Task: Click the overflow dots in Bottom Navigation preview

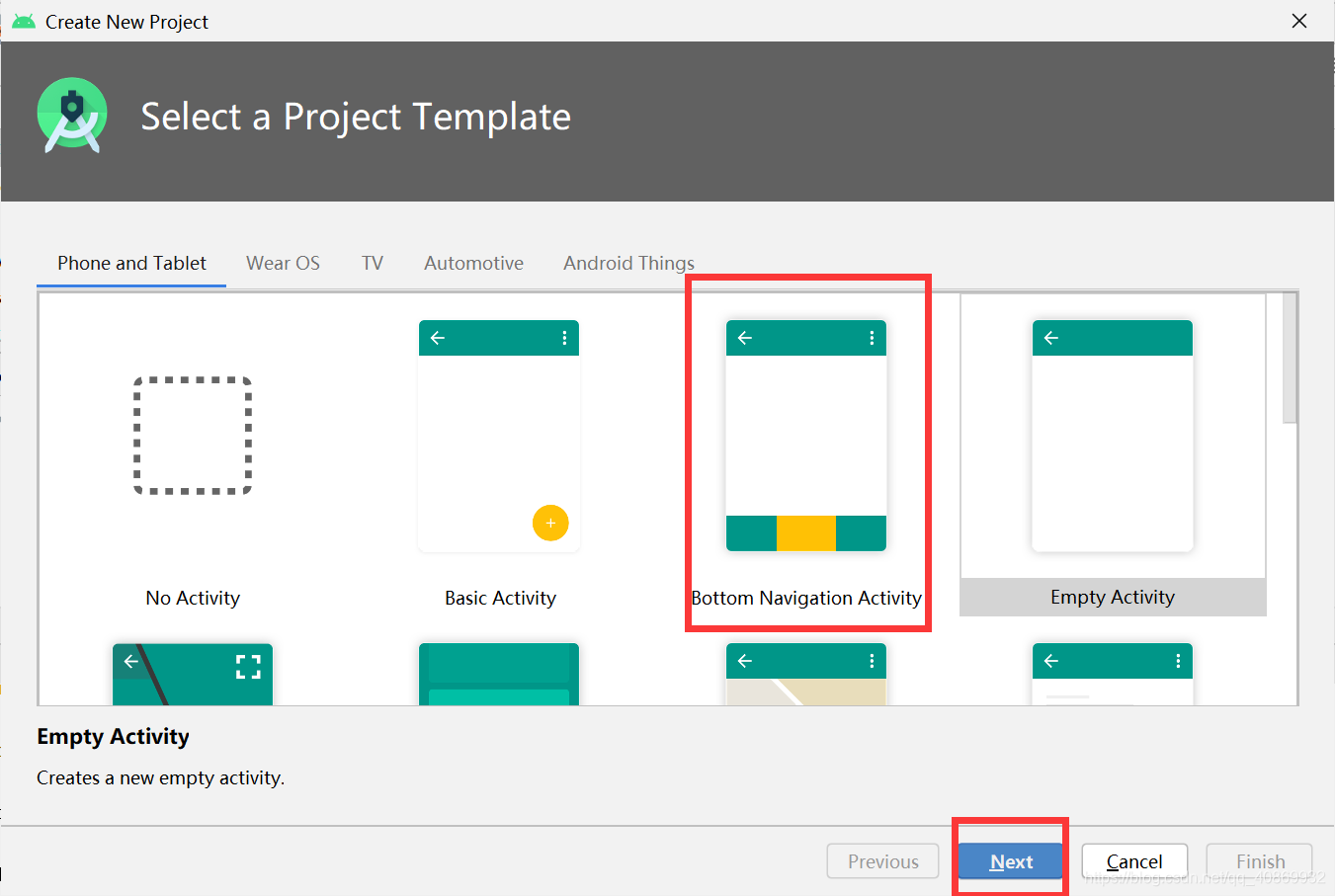Action: (872, 338)
